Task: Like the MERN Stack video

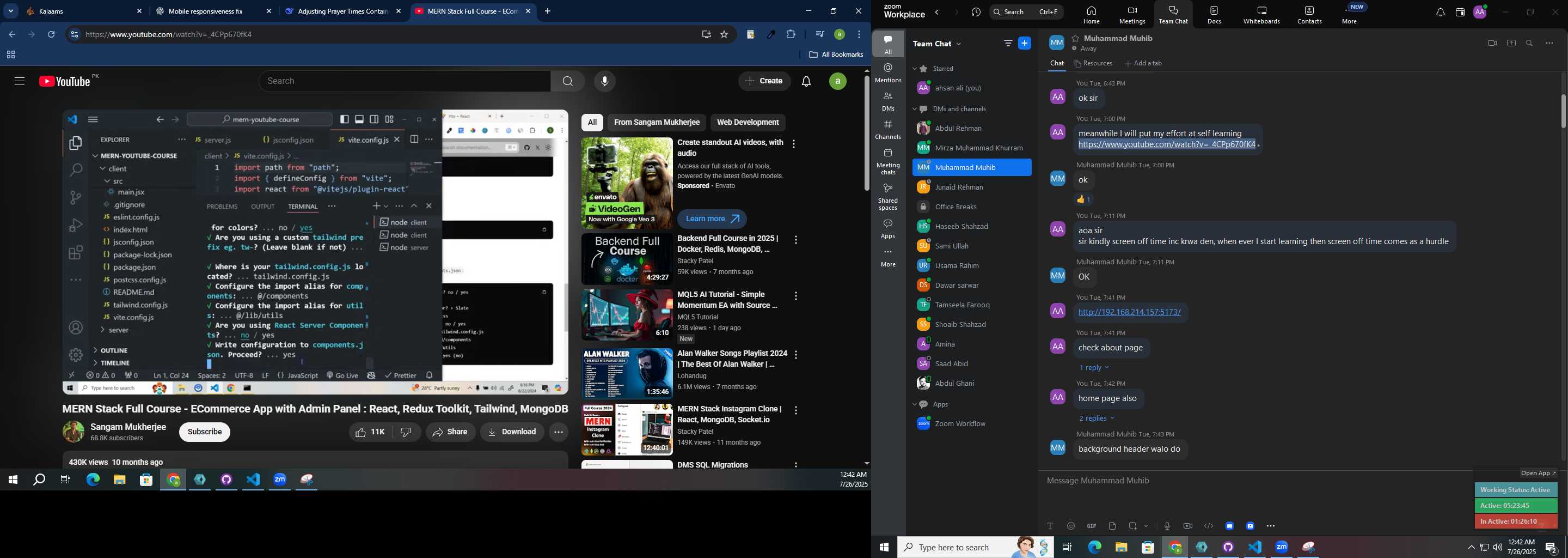Action: (x=371, y=432)
